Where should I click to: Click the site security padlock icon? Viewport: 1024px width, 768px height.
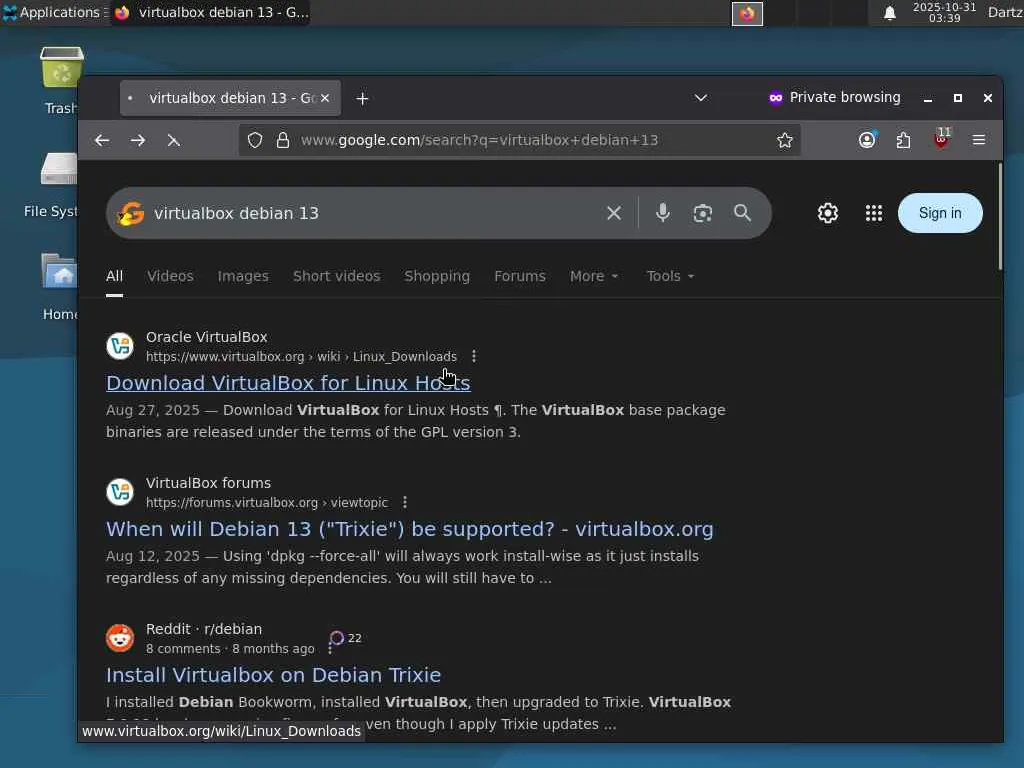click(x=283, y=140)
